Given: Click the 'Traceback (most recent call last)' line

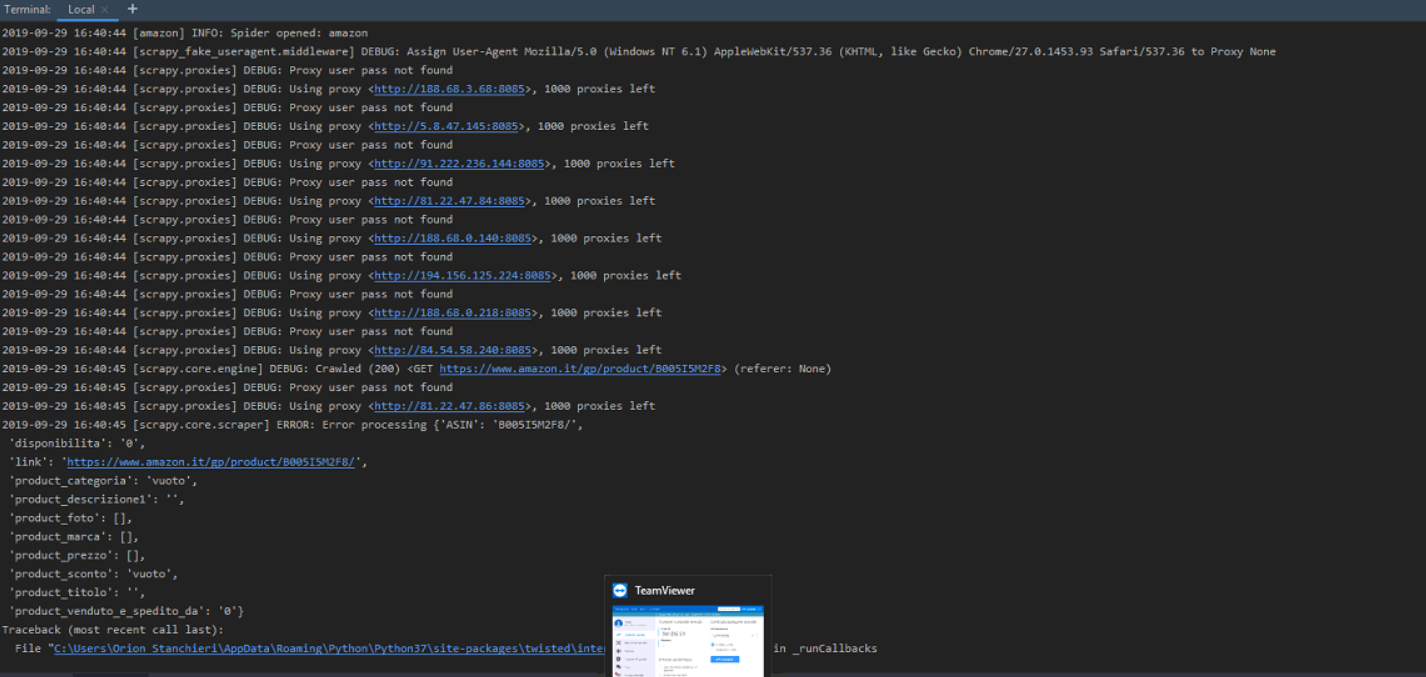Looking at the screenshot, I should [x=113, y=630].
